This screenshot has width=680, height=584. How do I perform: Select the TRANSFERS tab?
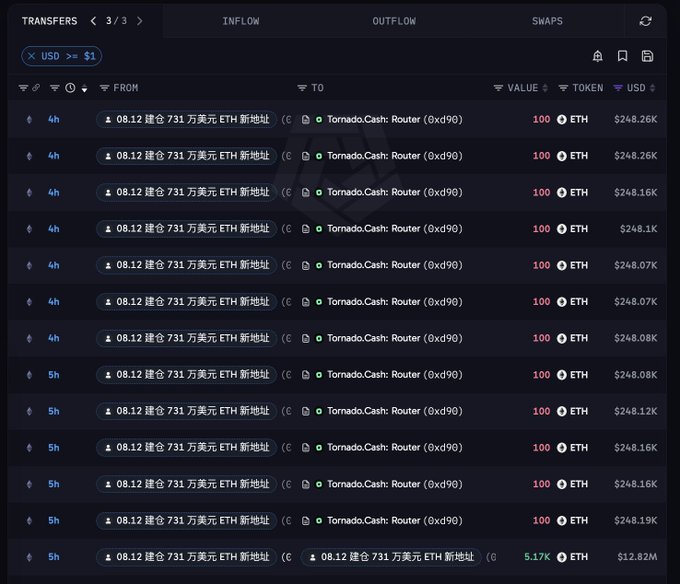pyautogui.click(x=49, y=21)
